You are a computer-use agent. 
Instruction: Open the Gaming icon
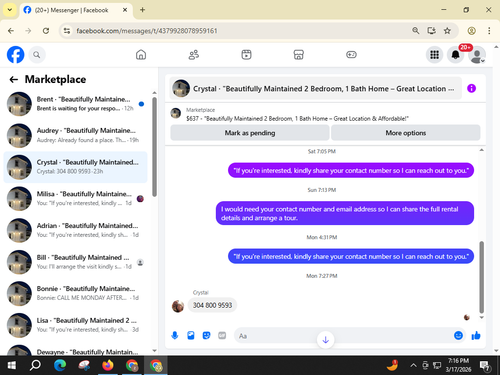pos(351,55)
